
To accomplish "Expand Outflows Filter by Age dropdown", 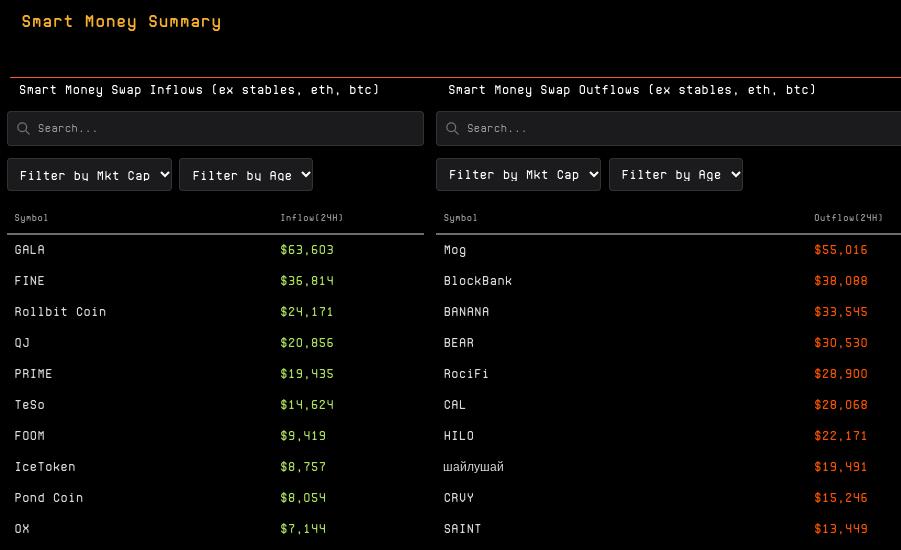I will (x=676, y=175).
